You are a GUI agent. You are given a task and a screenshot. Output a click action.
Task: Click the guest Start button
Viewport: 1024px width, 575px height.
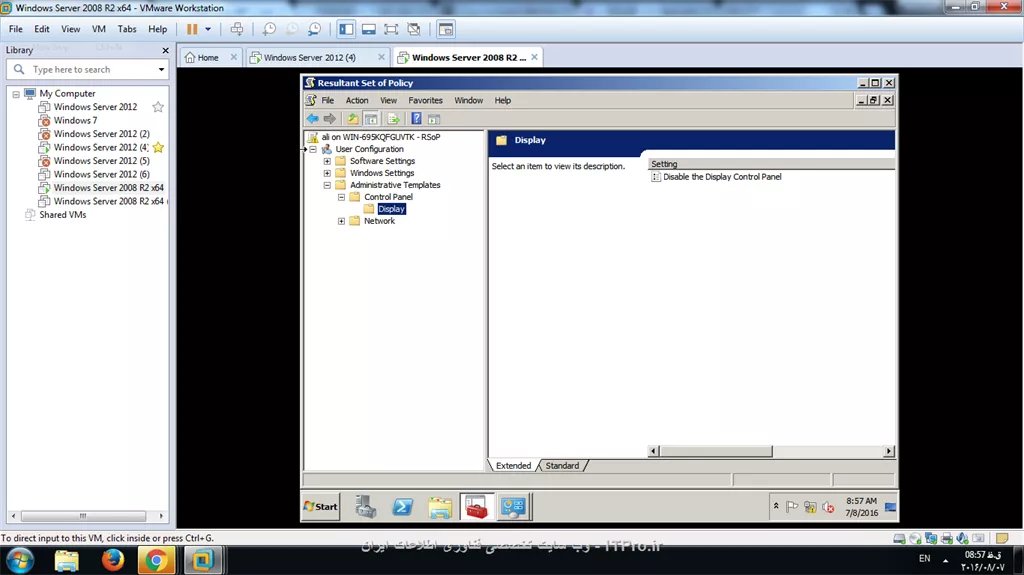tap(321, 506)
